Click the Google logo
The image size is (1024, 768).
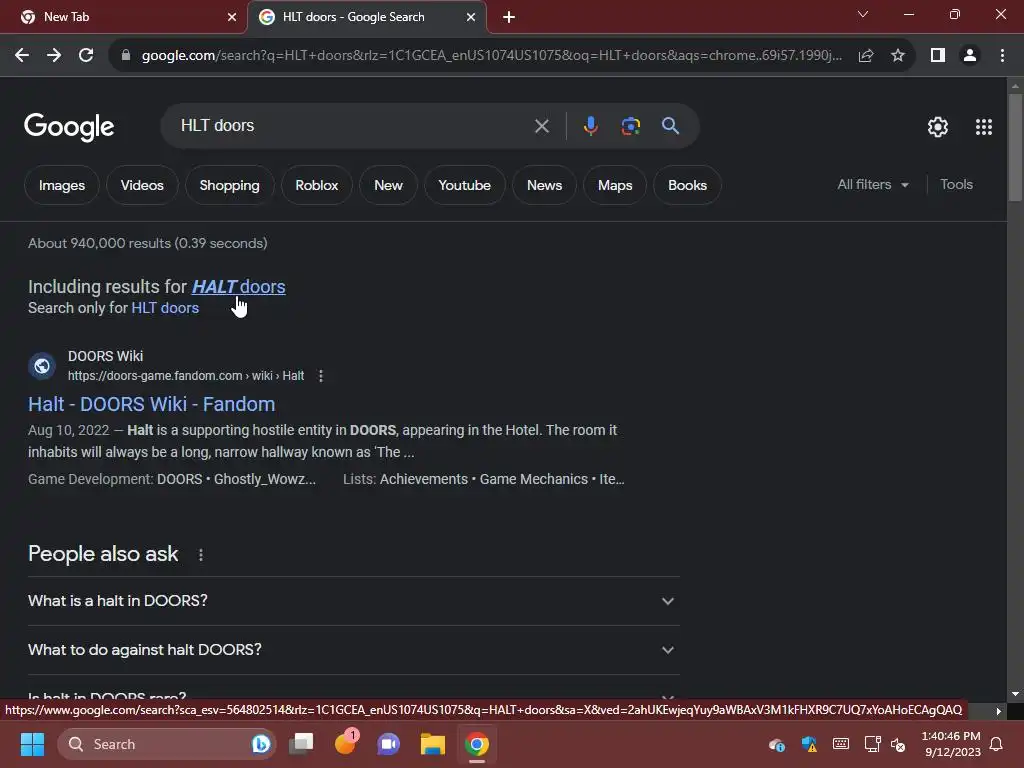[69, 127]
